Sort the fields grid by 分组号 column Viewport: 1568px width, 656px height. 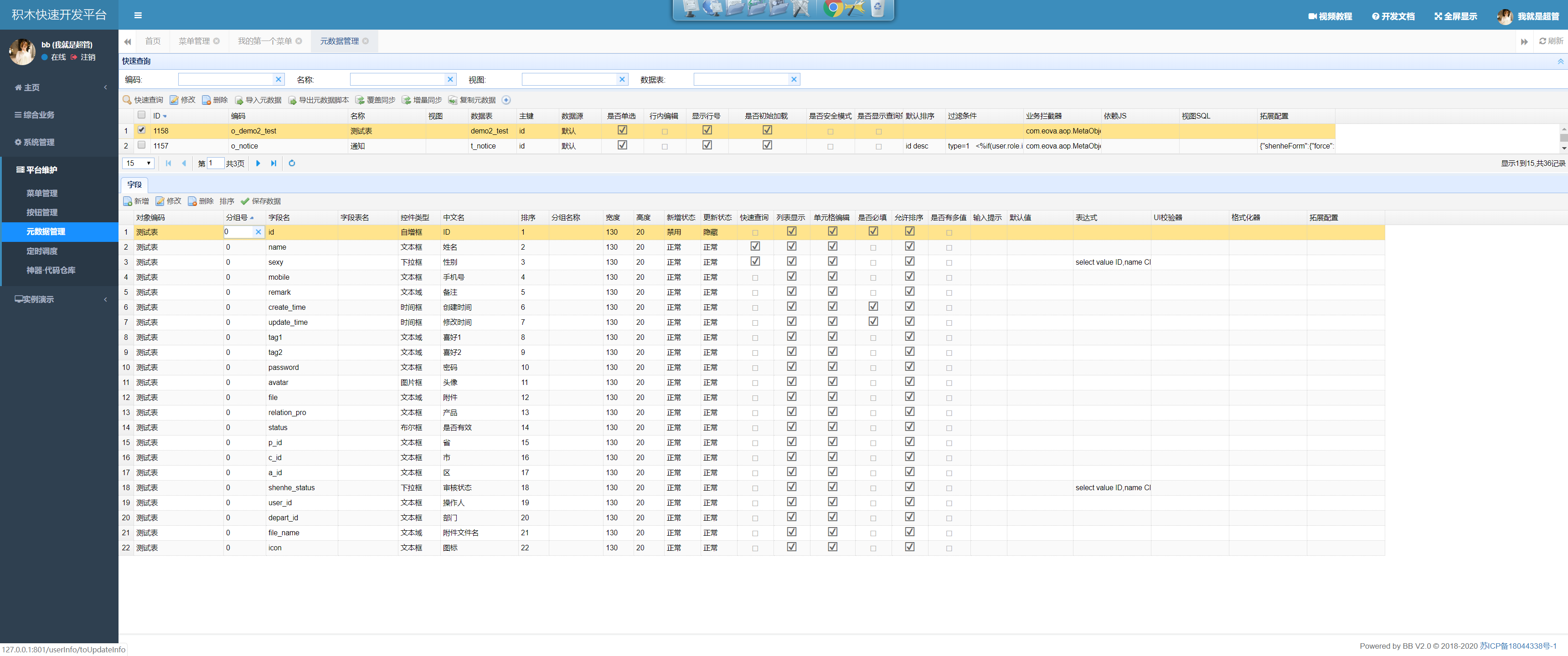[245, 217]
